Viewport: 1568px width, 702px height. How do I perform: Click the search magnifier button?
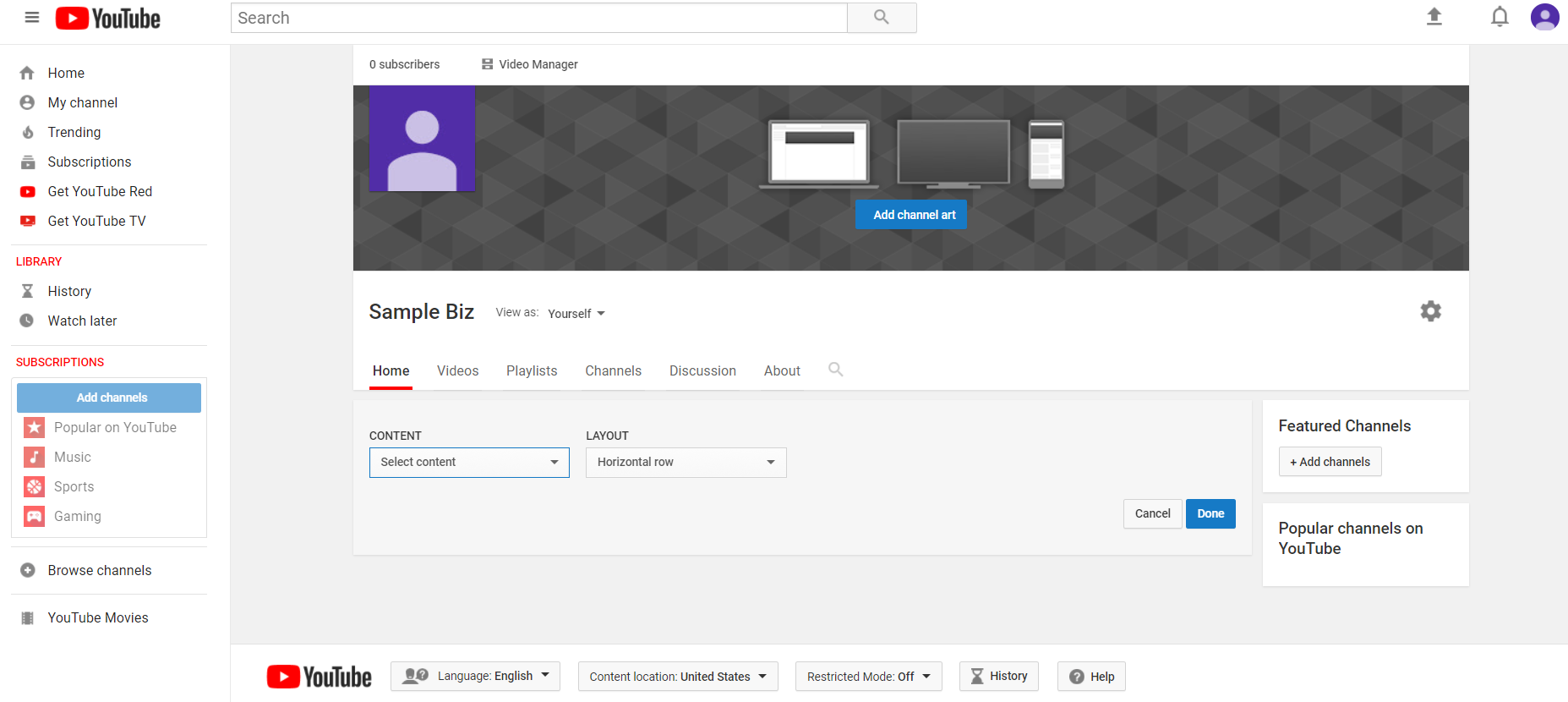882,18
